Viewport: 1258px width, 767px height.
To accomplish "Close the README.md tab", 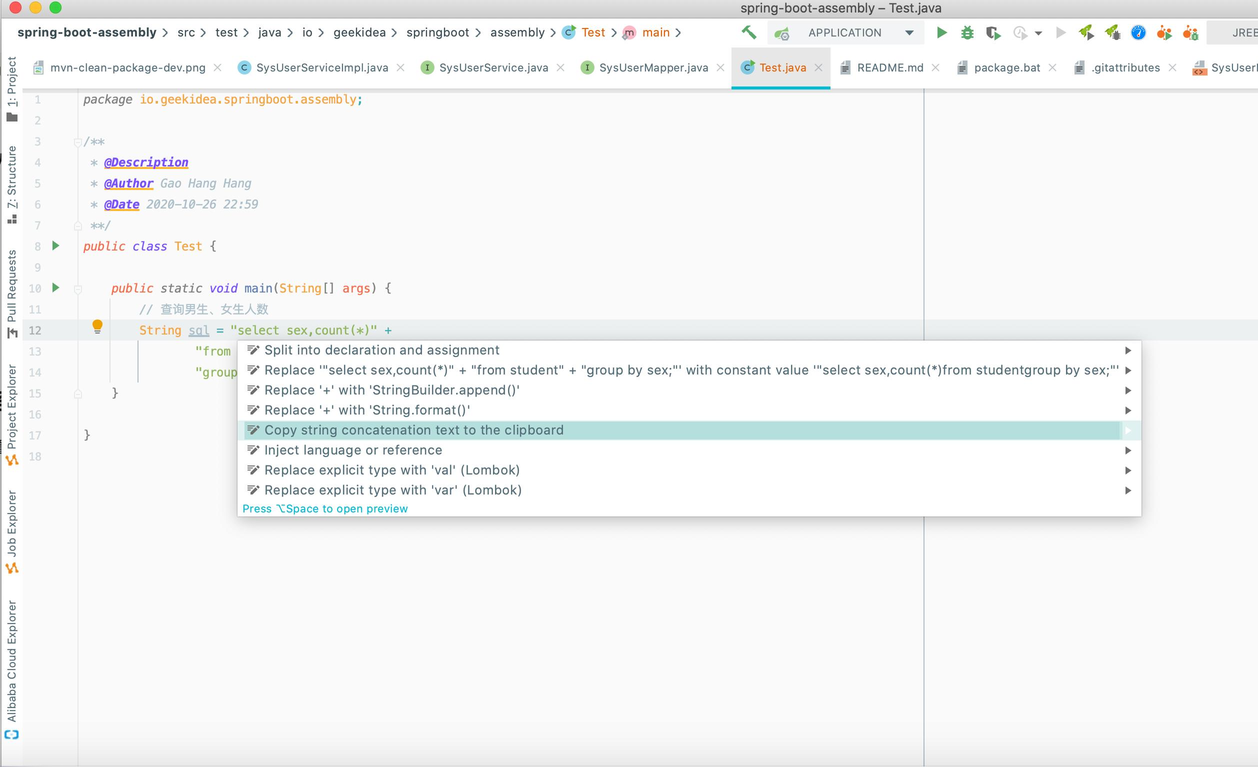I will tap(935, 68).
